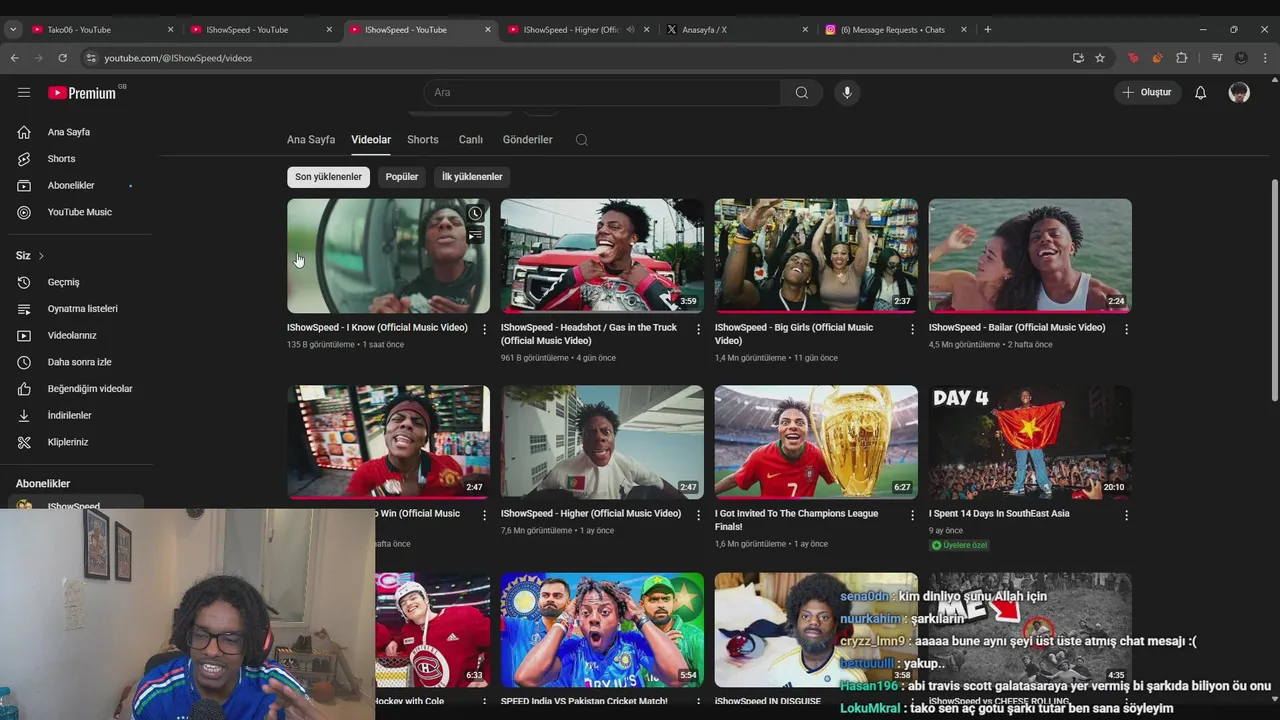Open Klipleriniz in sidebar
This screenshot has width=1280, height=720.
point(68,442)
